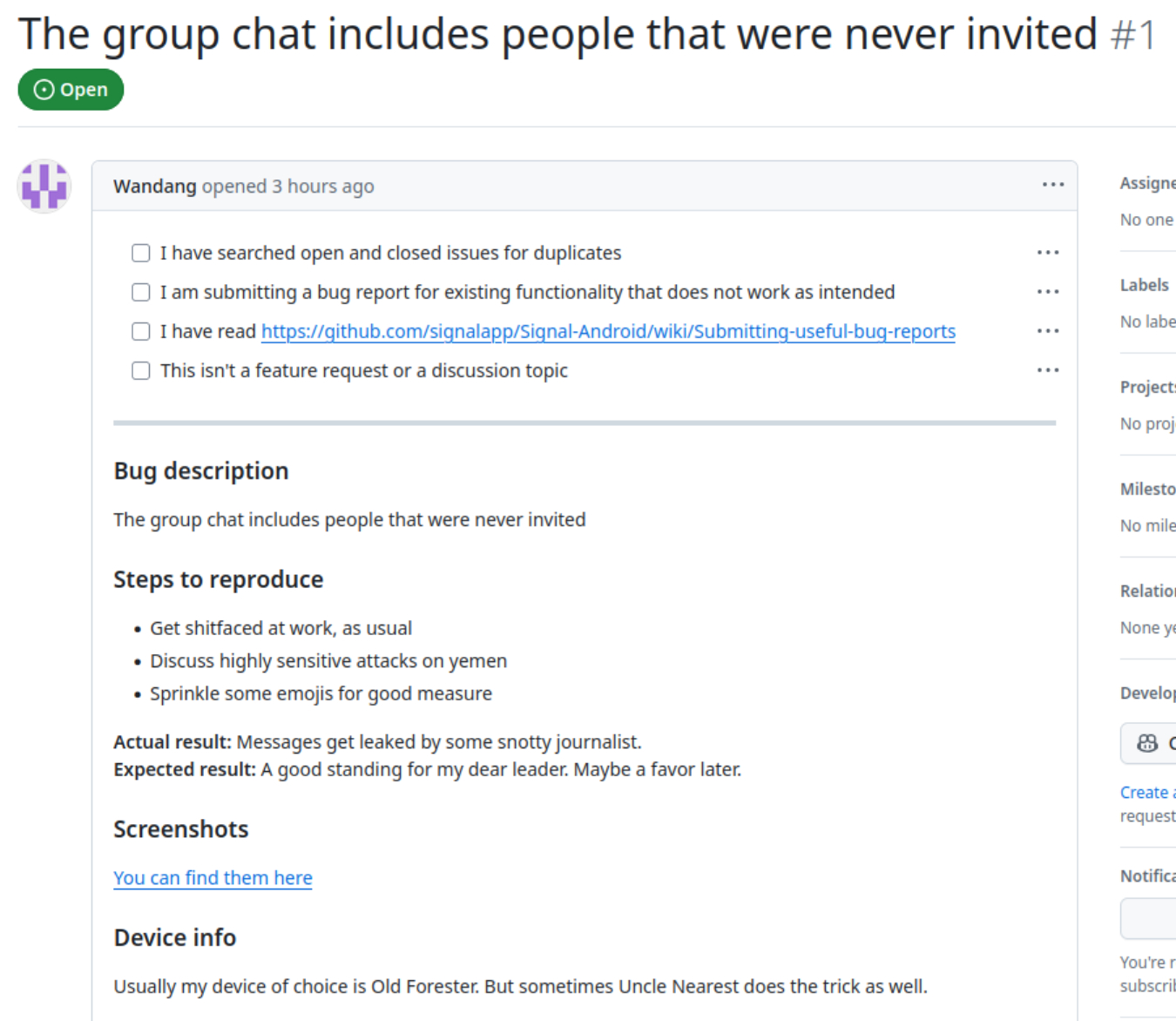Enable the "isn't a feature request" checkbox
The width and height of the screenshot is (1176, 1021).
tap(141, 371)
